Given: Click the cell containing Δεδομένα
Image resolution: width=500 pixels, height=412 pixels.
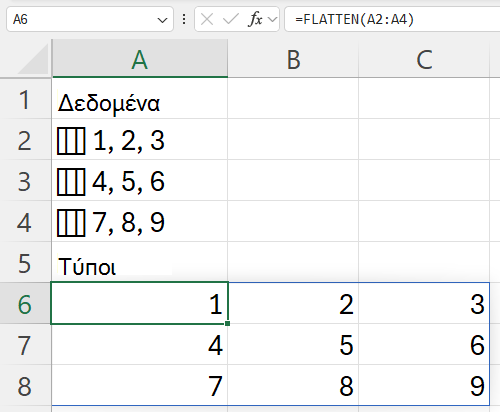Looking at the screenshot, I should 140,99.
